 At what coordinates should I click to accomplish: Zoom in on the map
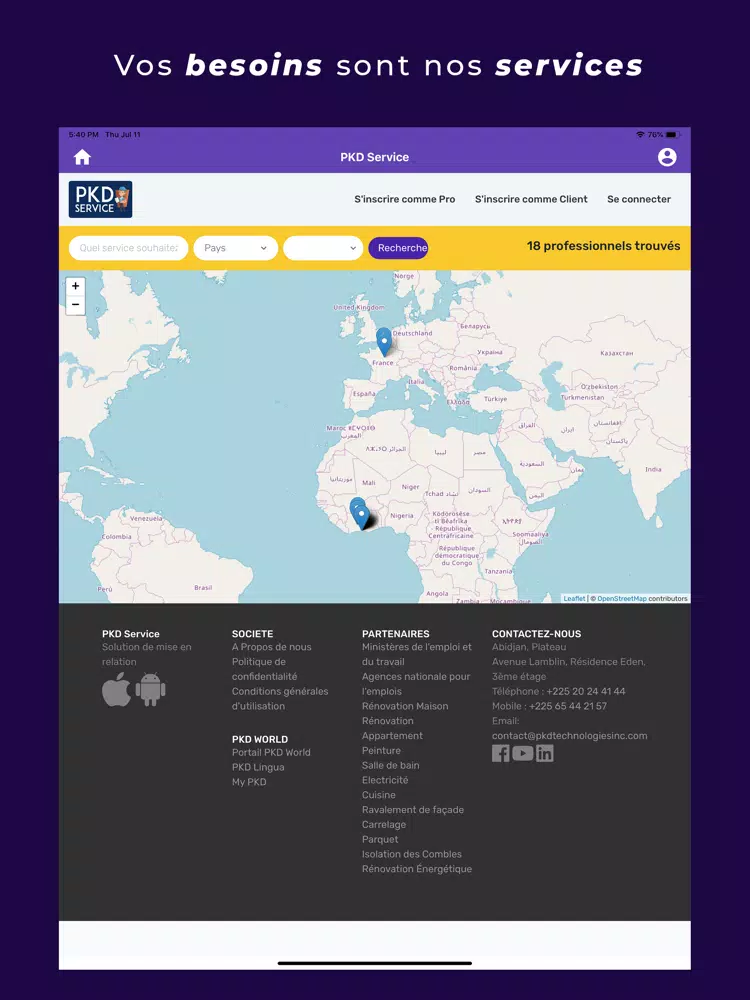(75, 286)
